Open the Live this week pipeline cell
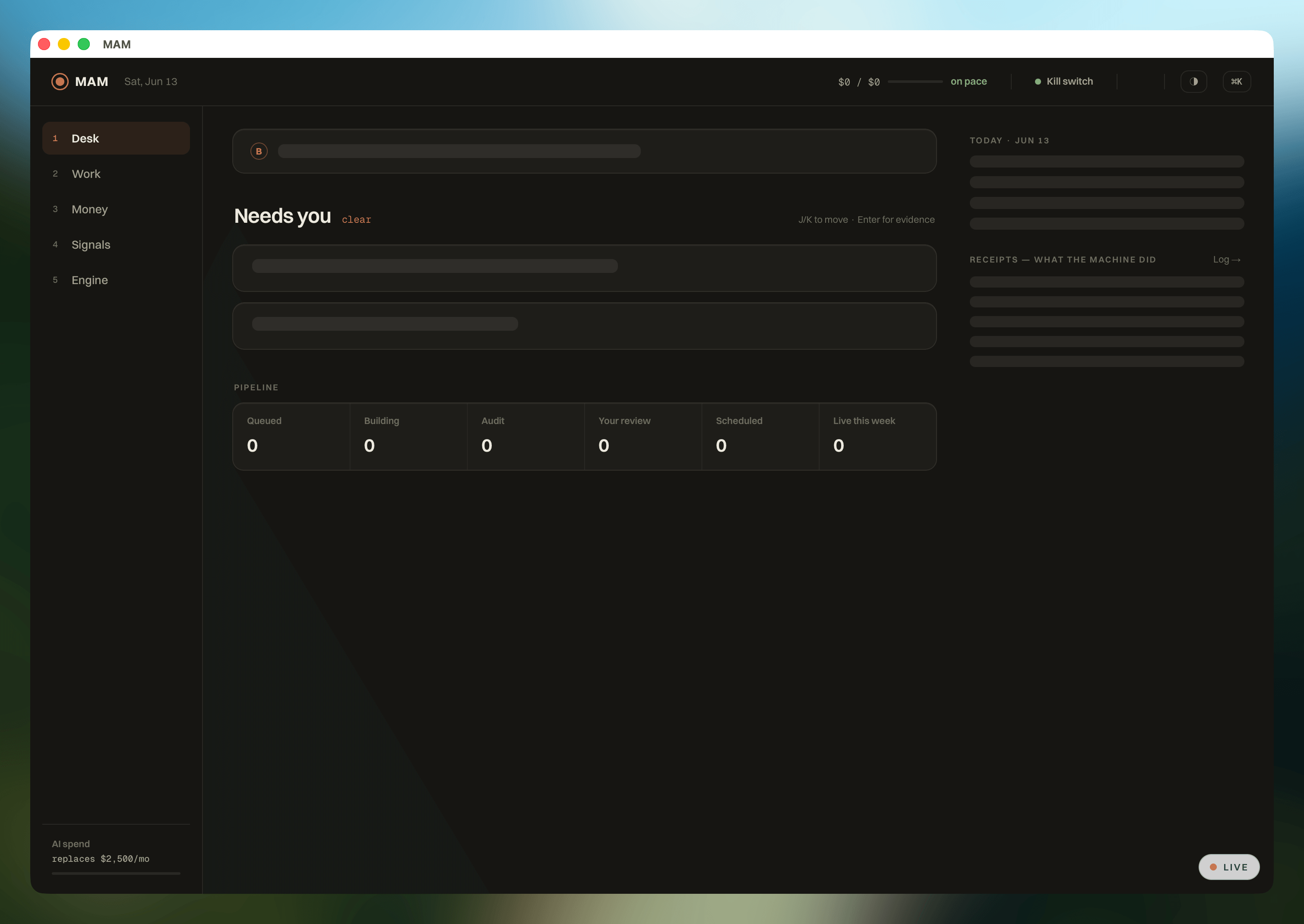This screenshot has height=924, width=1304. [877, 437]
